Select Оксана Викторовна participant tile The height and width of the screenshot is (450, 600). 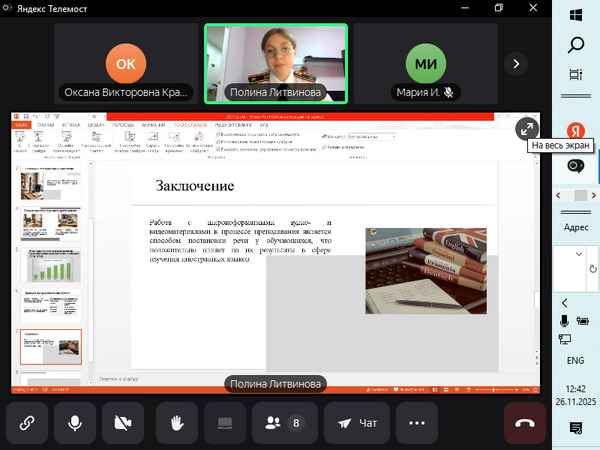point(126,63)
